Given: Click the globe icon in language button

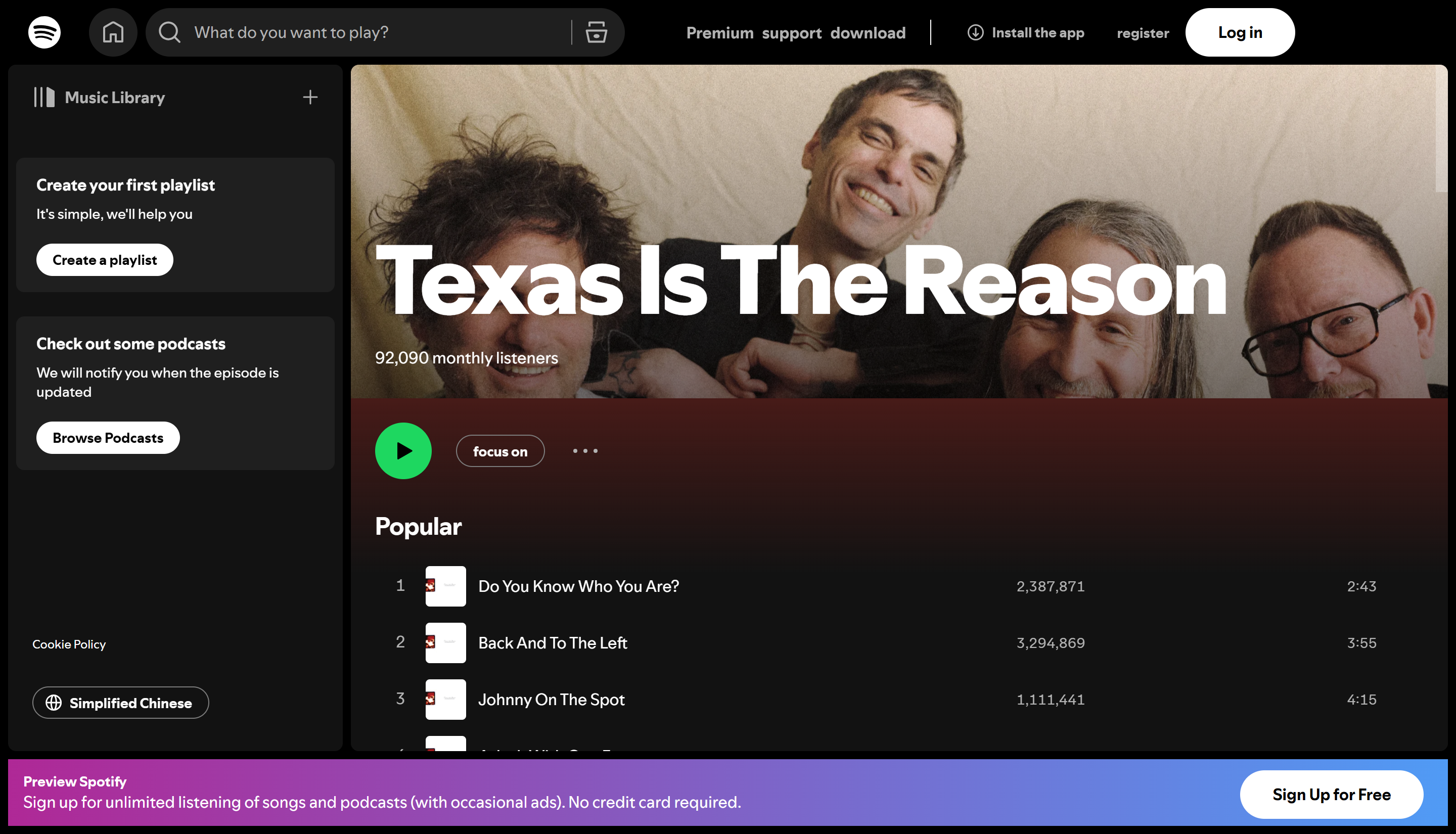Looking at the screenshot, I should 54,703.
